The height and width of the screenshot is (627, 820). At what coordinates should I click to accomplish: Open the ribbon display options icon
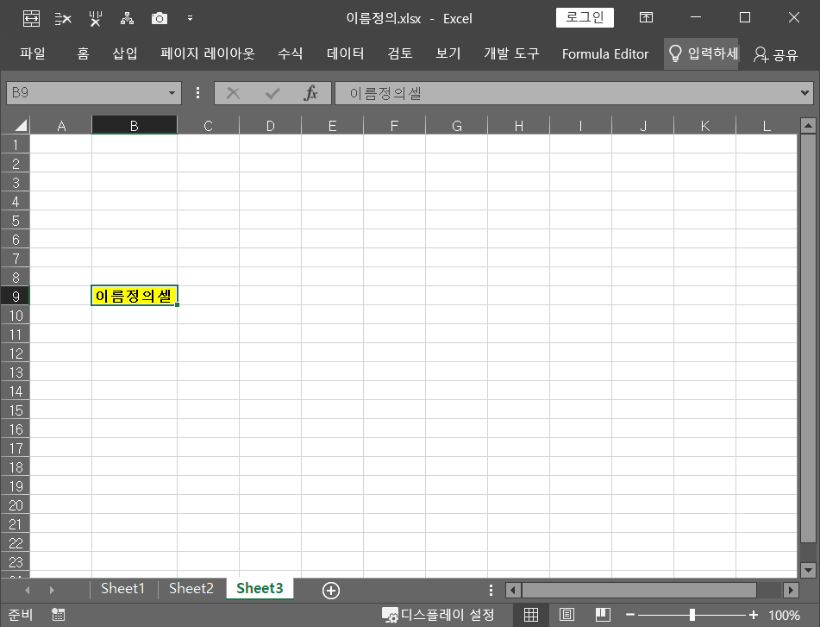click(x=646, y=18)
